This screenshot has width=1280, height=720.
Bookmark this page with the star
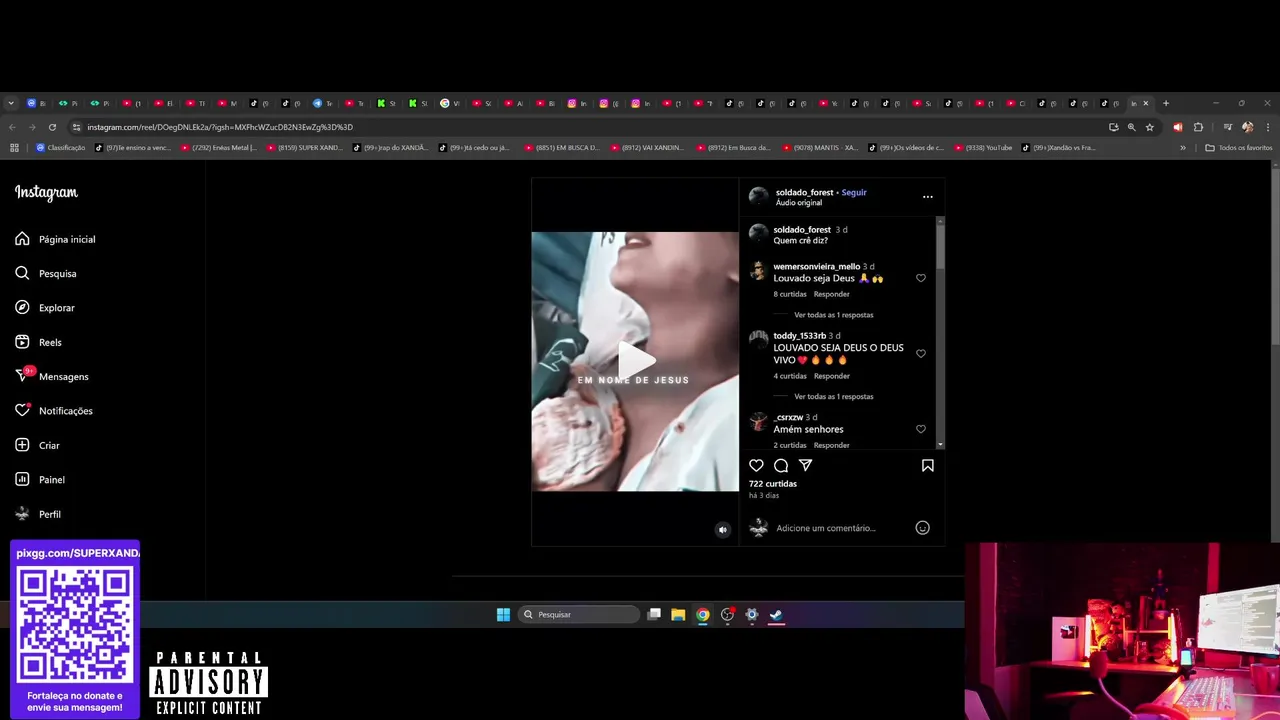pos(1150,127)
